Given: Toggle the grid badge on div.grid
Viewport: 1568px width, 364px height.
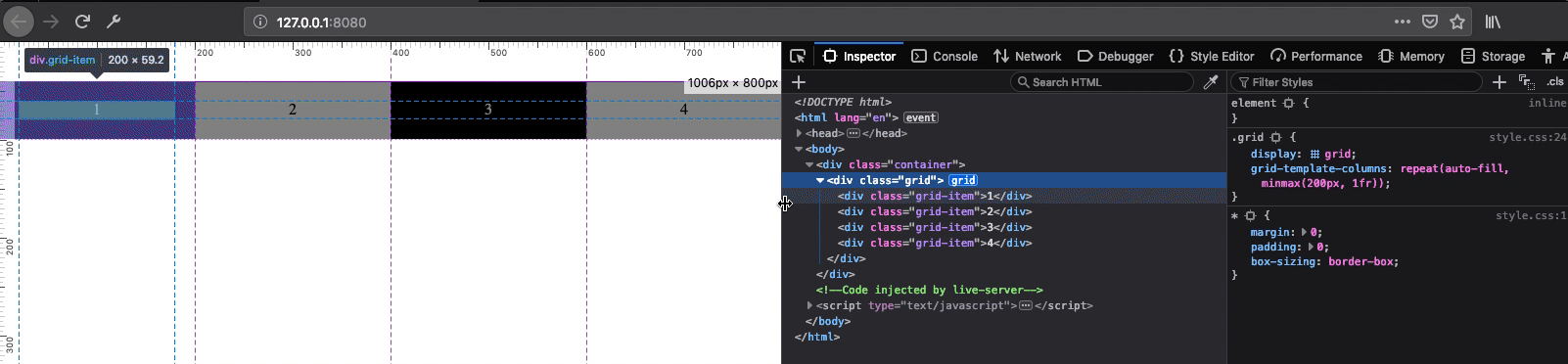Looking at the screenshot, I should (x=963, y=180).
